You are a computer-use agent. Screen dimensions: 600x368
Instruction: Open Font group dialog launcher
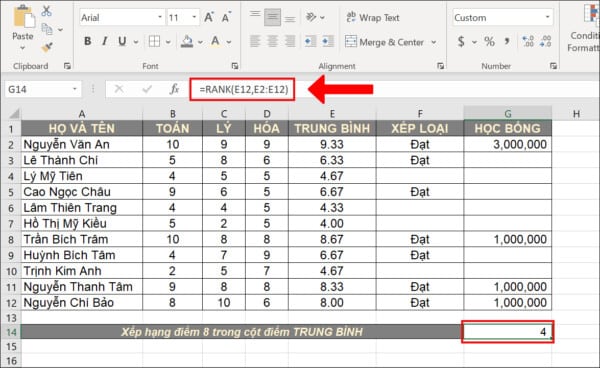pyautogui.click(x=235, y=66)
